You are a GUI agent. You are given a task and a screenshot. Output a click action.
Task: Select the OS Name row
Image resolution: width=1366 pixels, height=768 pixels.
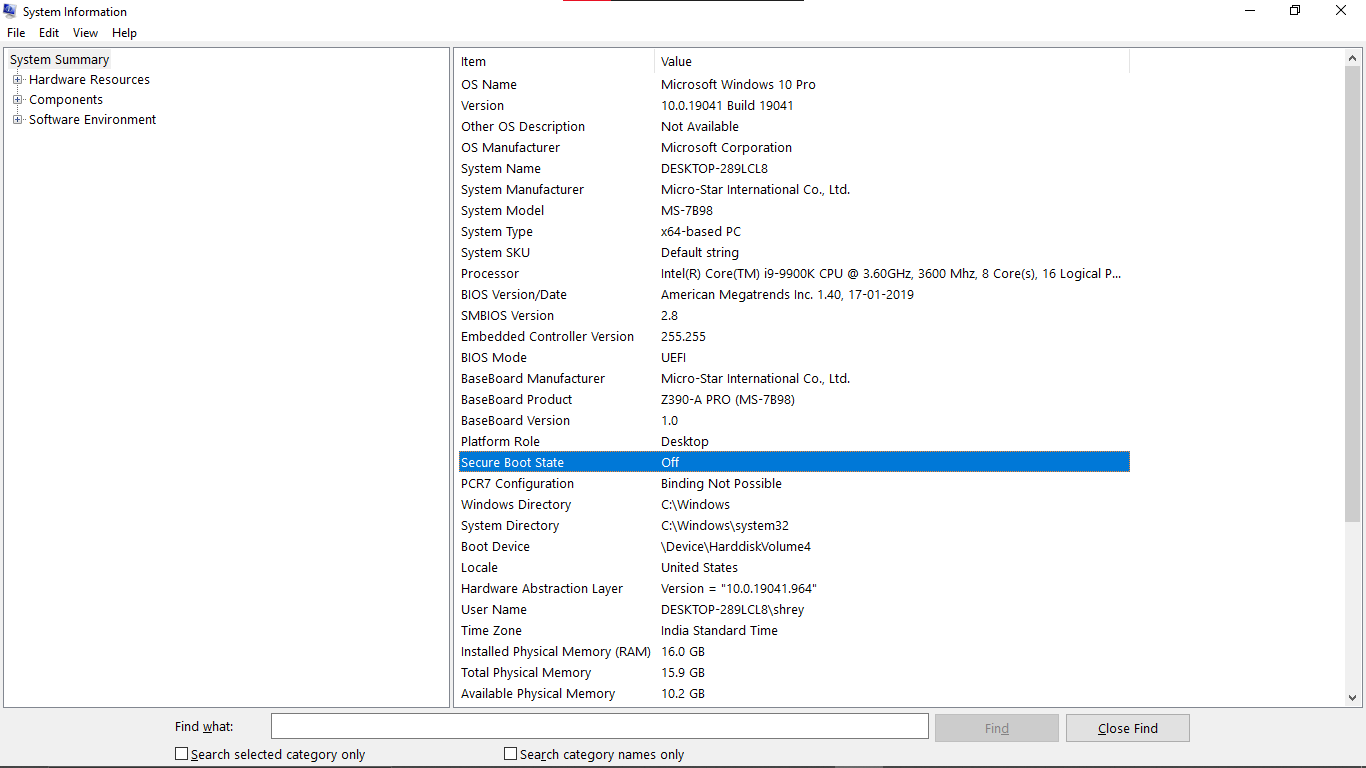pos(794,85)
